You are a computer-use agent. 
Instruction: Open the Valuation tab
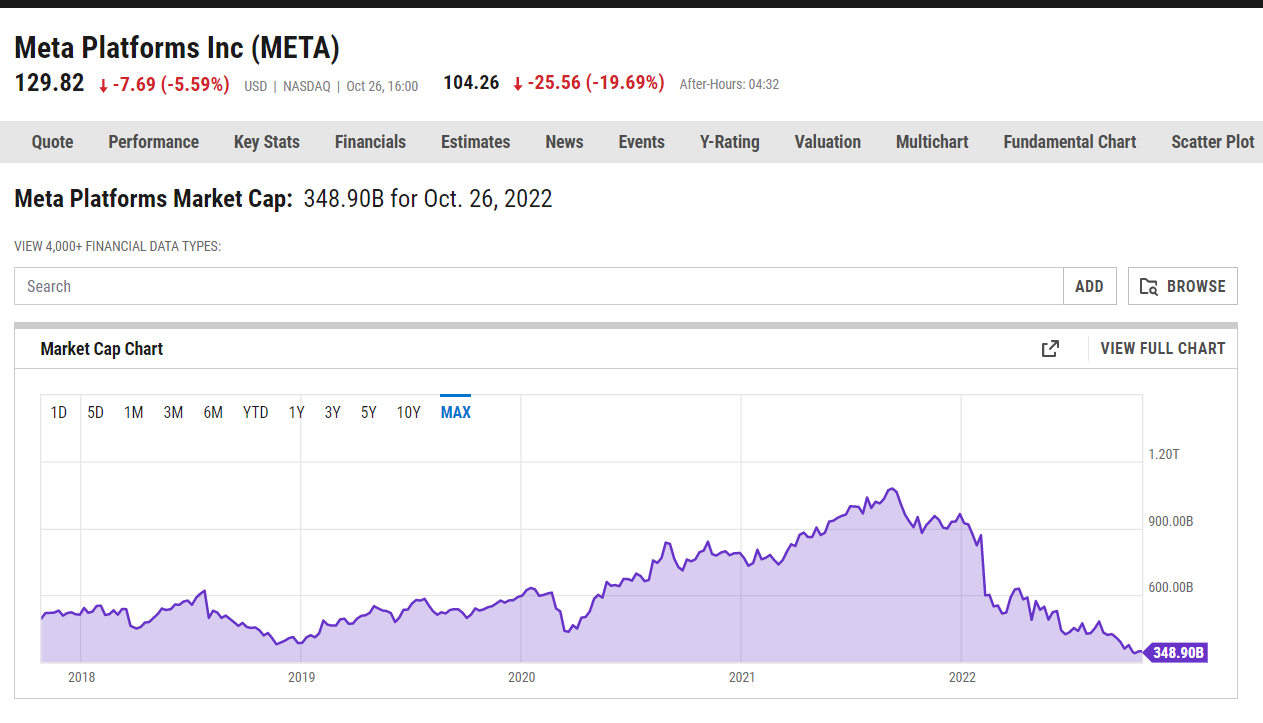pos(827,142)
